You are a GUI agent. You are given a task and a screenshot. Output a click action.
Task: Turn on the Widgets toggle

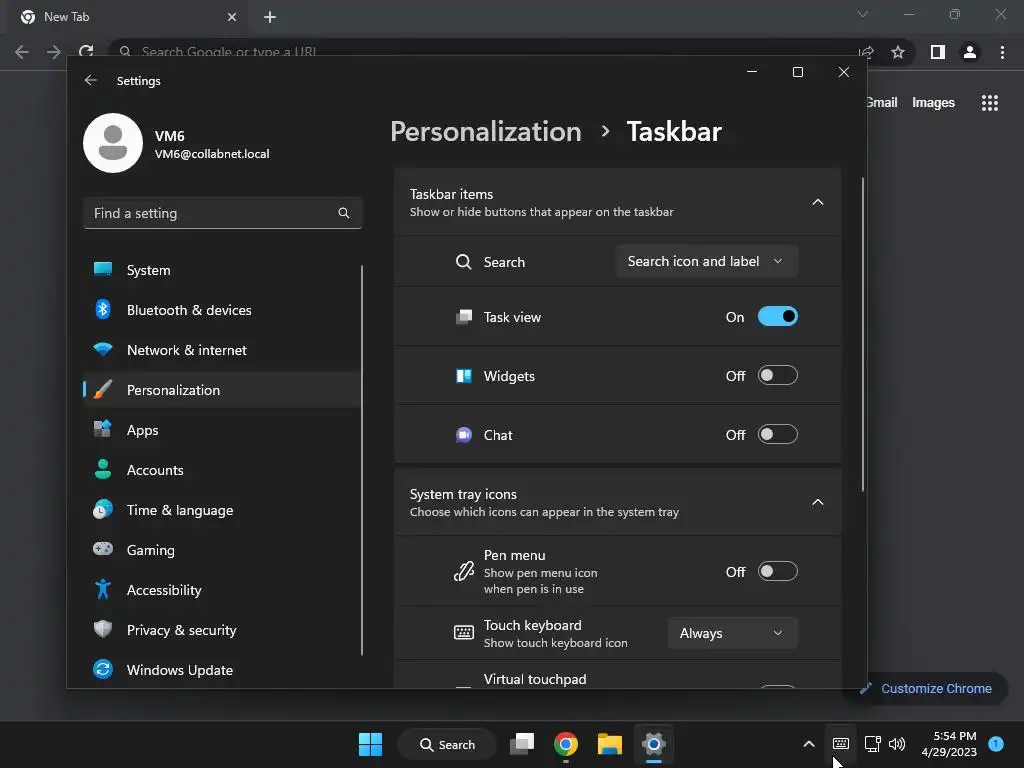coord(777,376)
